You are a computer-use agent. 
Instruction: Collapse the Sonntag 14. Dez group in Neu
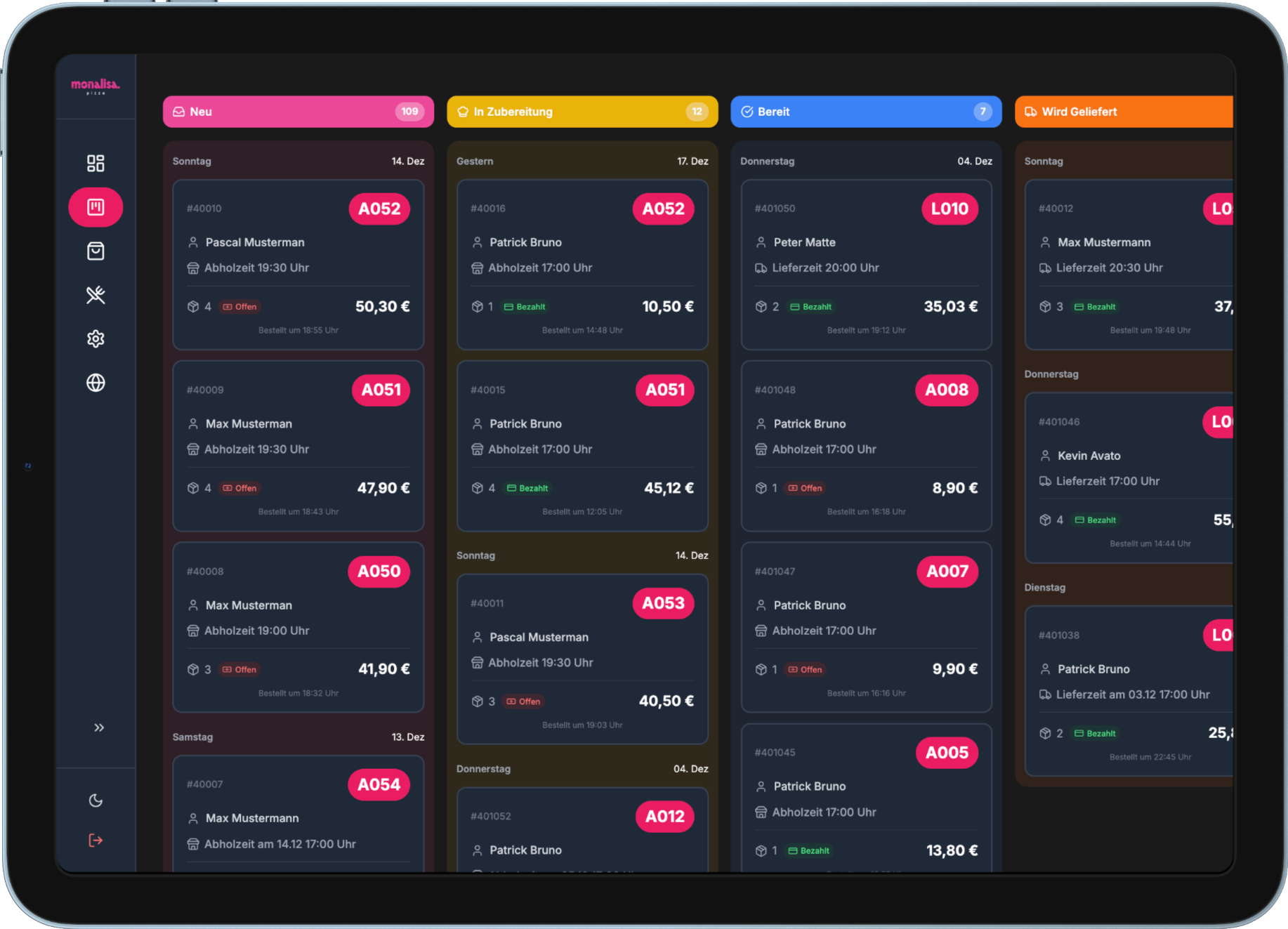point(298,161)
